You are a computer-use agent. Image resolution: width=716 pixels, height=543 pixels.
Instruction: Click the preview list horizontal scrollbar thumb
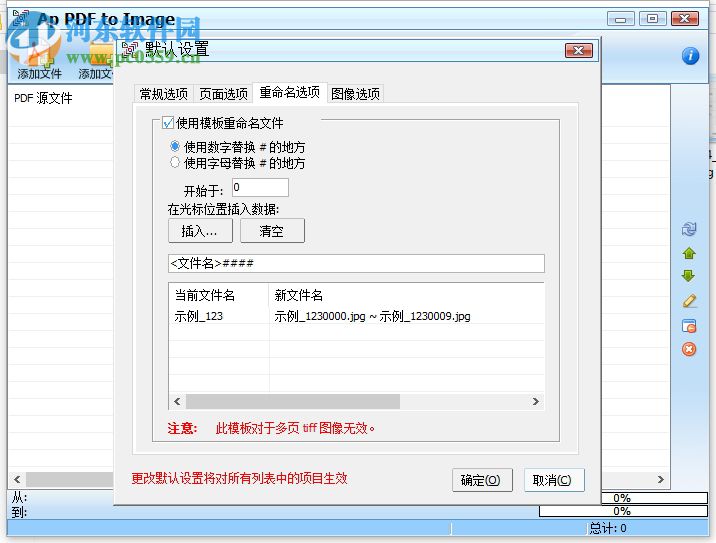pos(293,401)
